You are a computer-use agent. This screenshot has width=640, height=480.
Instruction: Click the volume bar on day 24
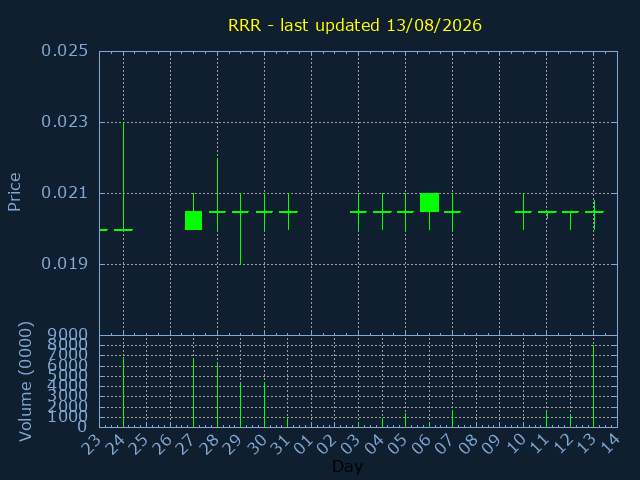[x=124, y=392]
